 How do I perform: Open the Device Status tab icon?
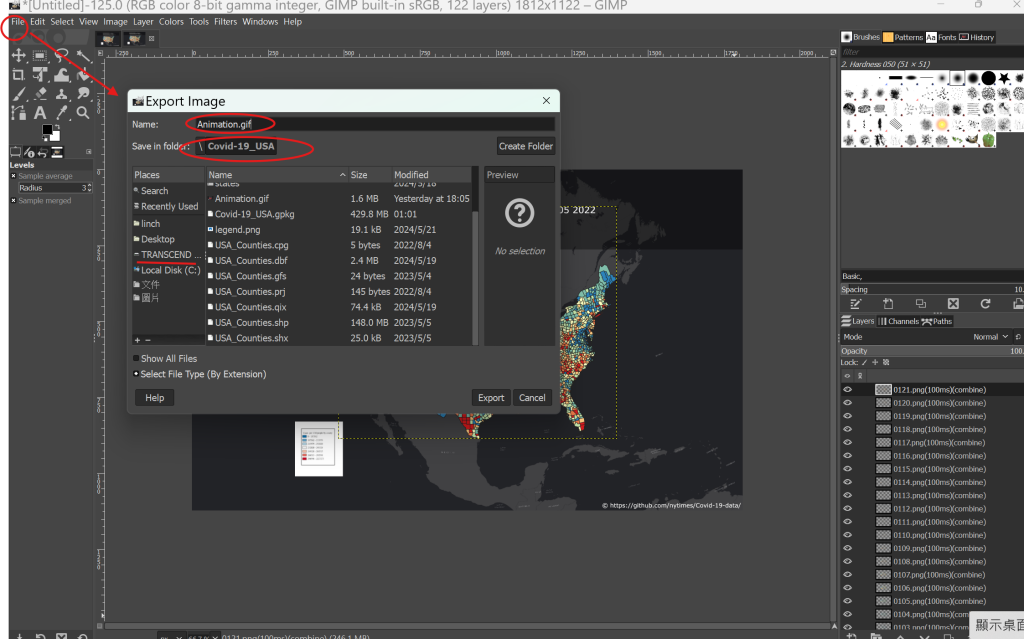coord(29,152)
